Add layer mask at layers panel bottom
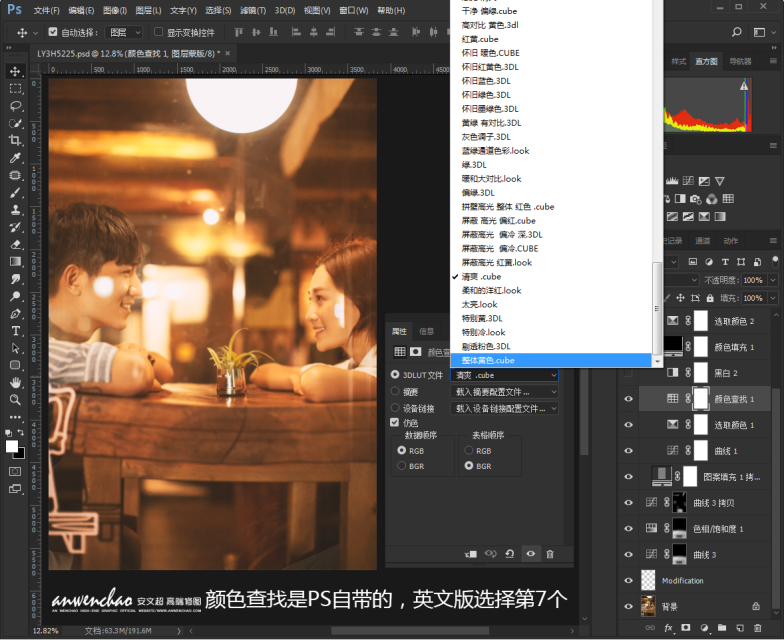This screenshot has height=640, width=784. click(686, 628)
